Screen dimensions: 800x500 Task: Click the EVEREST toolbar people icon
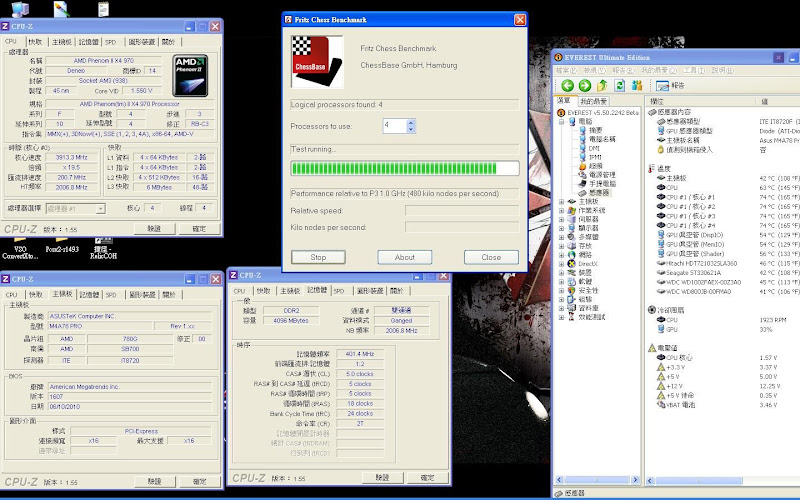[637, 85]
